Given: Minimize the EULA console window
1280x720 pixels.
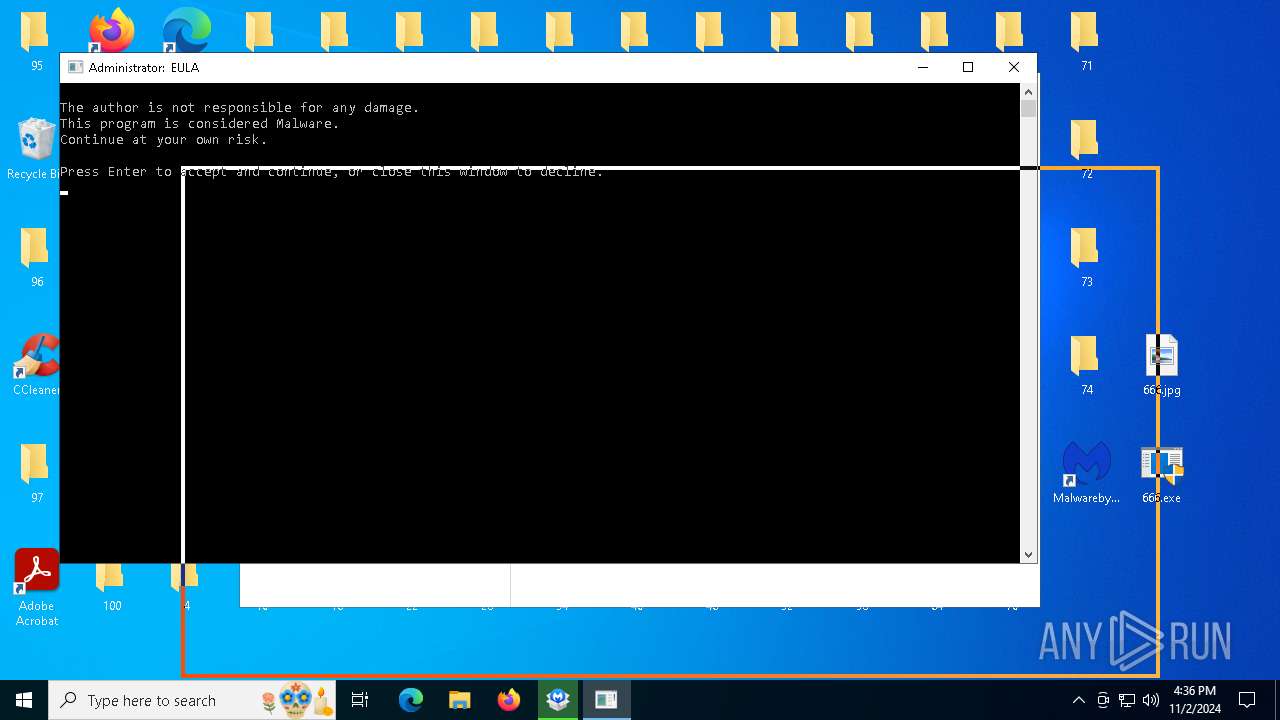Looking at the screenshot, I should pyautogui.click(x=922, y=67).
